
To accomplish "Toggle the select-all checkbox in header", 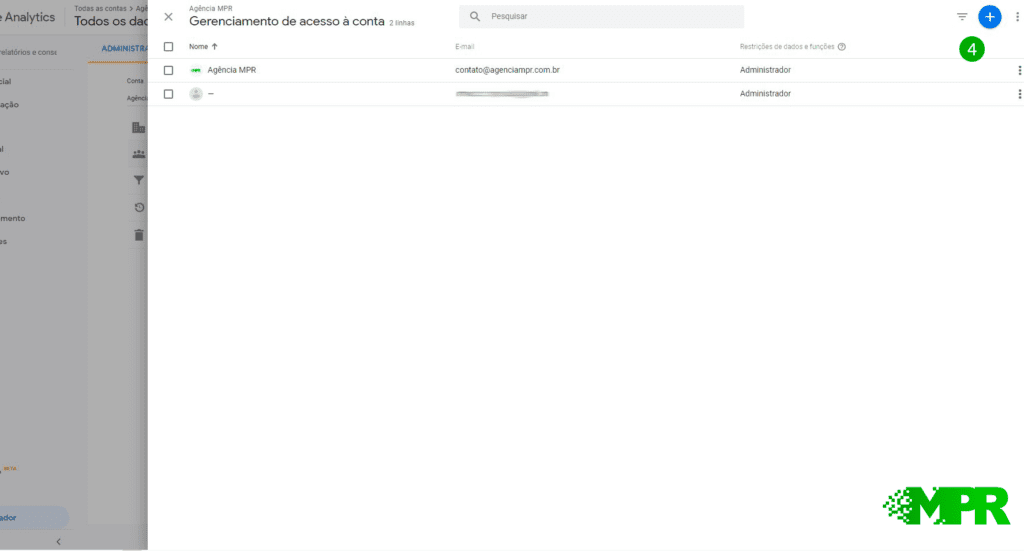I will tap(168, 46).
